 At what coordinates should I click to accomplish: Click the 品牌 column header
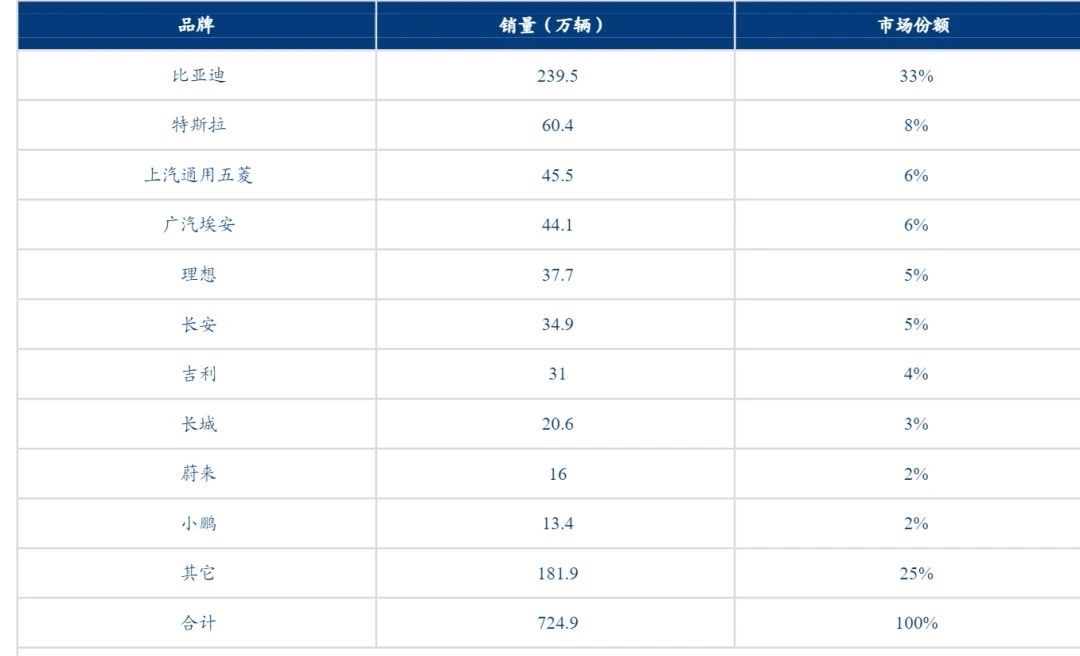pos(196,25)
